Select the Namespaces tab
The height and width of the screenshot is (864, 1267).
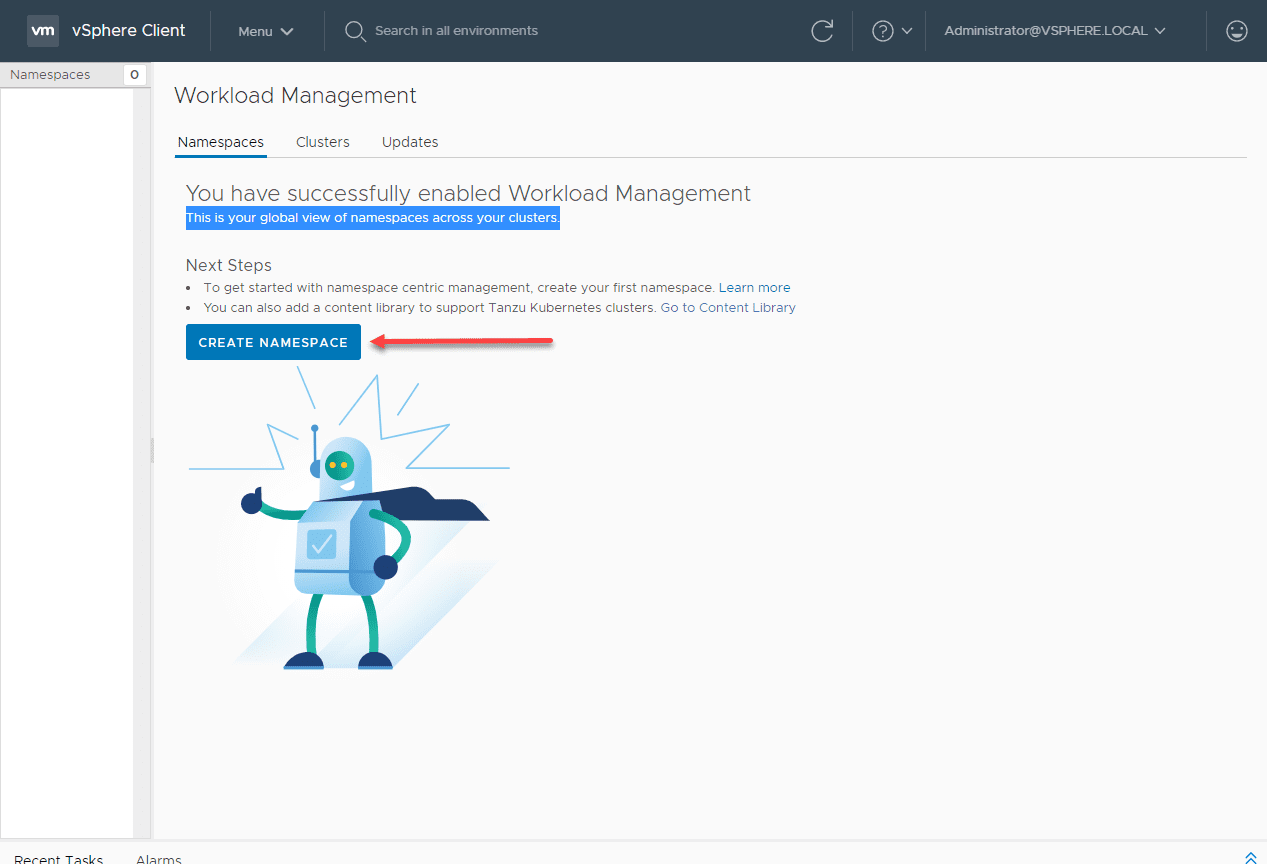pos(220,142)
